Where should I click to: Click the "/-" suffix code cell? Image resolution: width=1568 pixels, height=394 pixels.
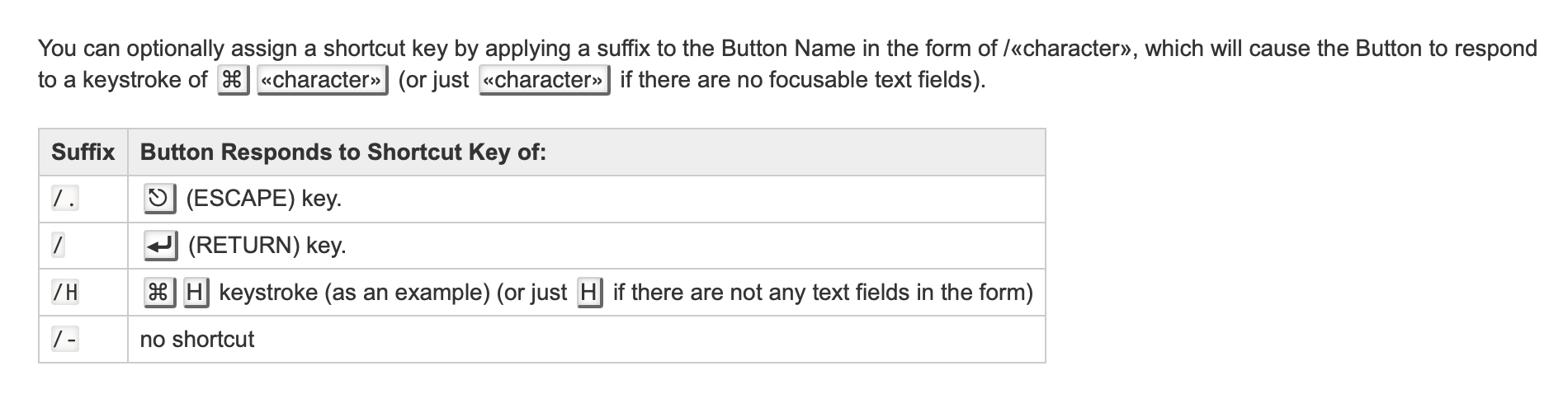pos(65,340)
